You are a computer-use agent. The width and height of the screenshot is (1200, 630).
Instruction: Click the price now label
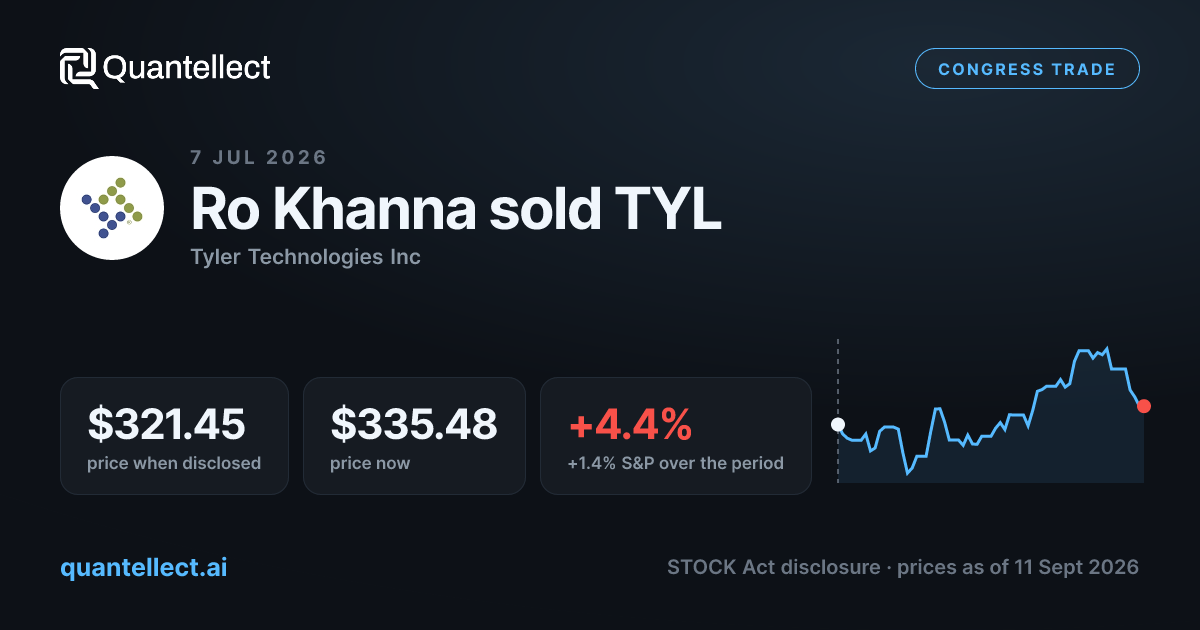370,463
